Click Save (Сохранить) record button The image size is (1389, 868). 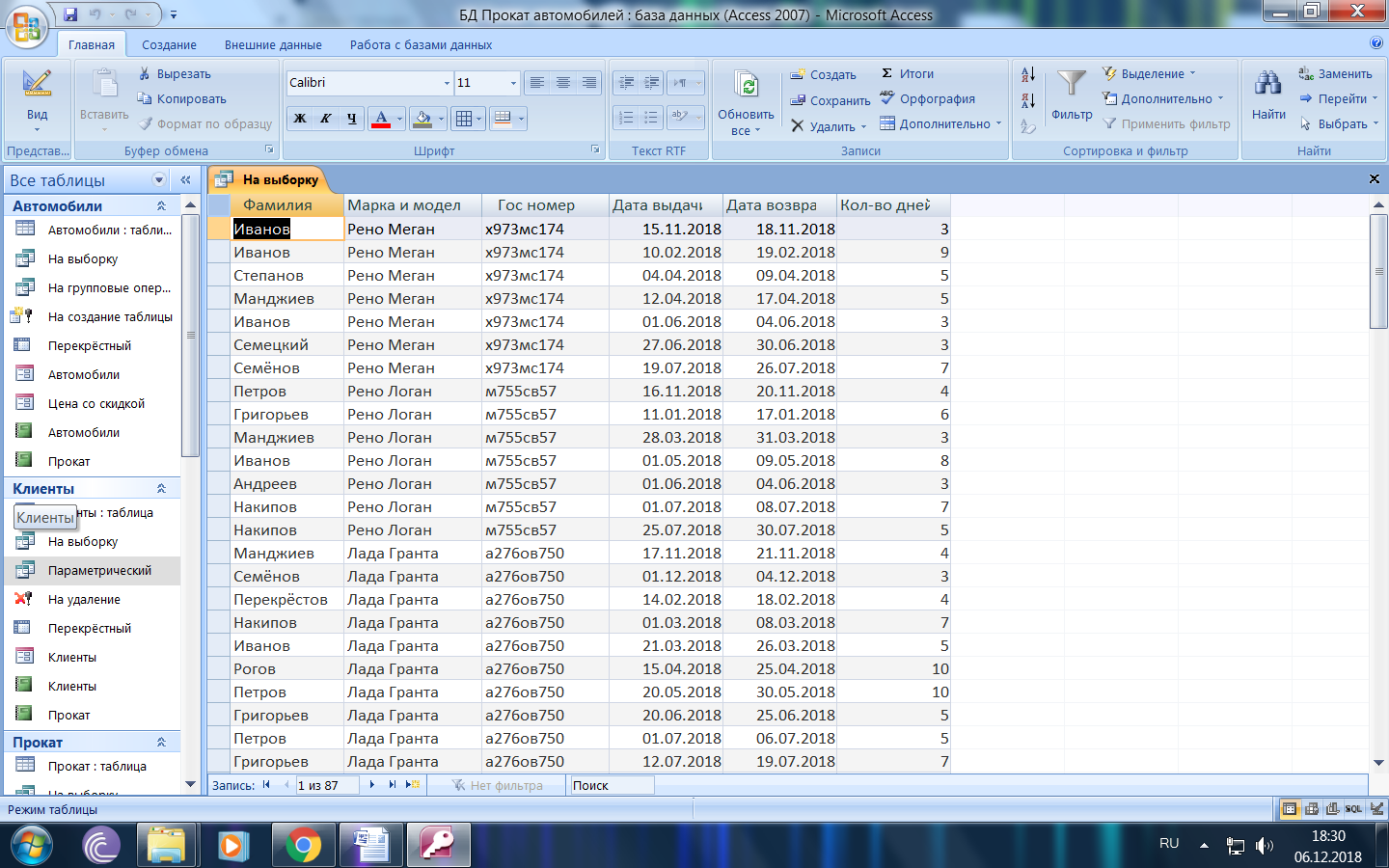830,100
